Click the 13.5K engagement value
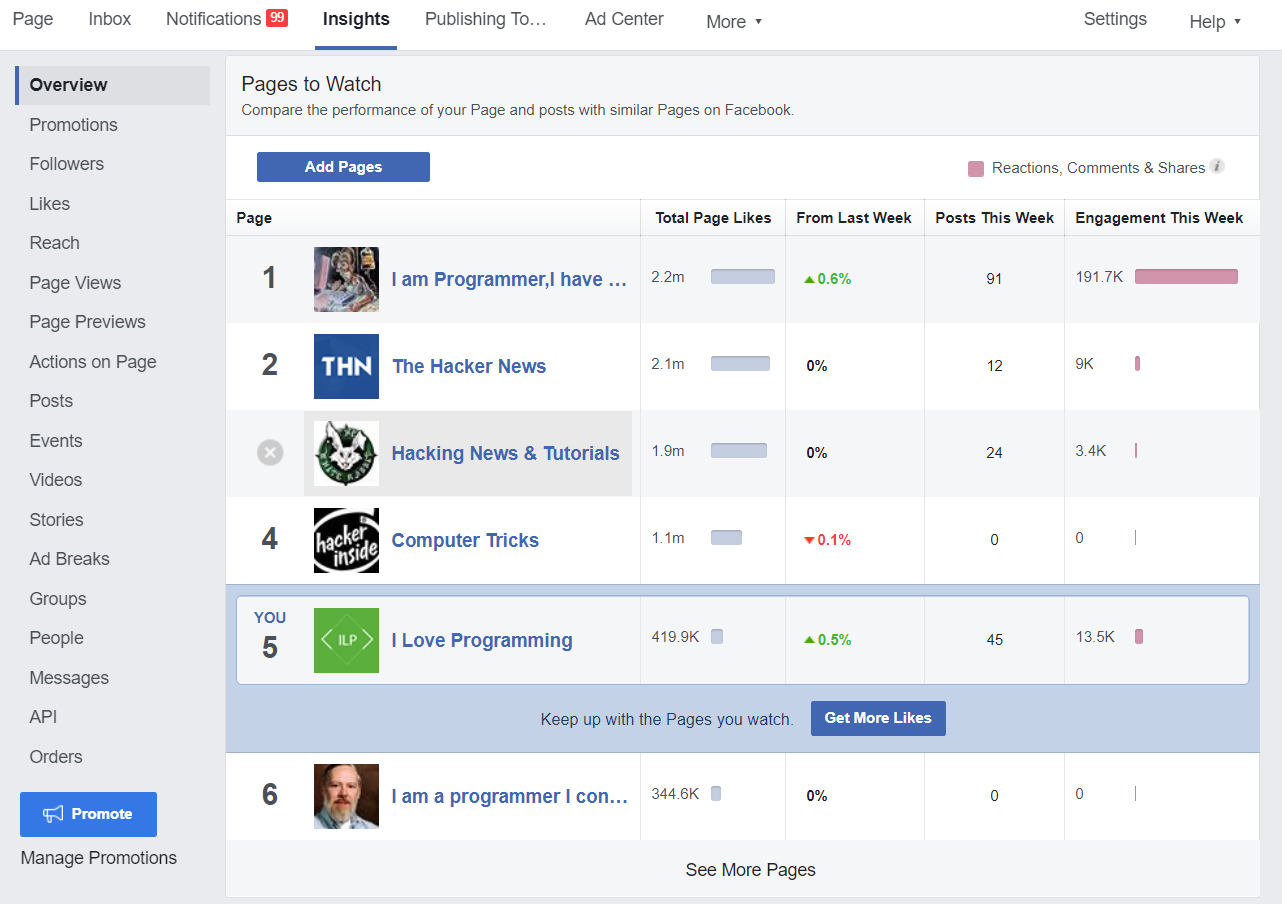This screenshot has width=1282, height=904. 1095,637
